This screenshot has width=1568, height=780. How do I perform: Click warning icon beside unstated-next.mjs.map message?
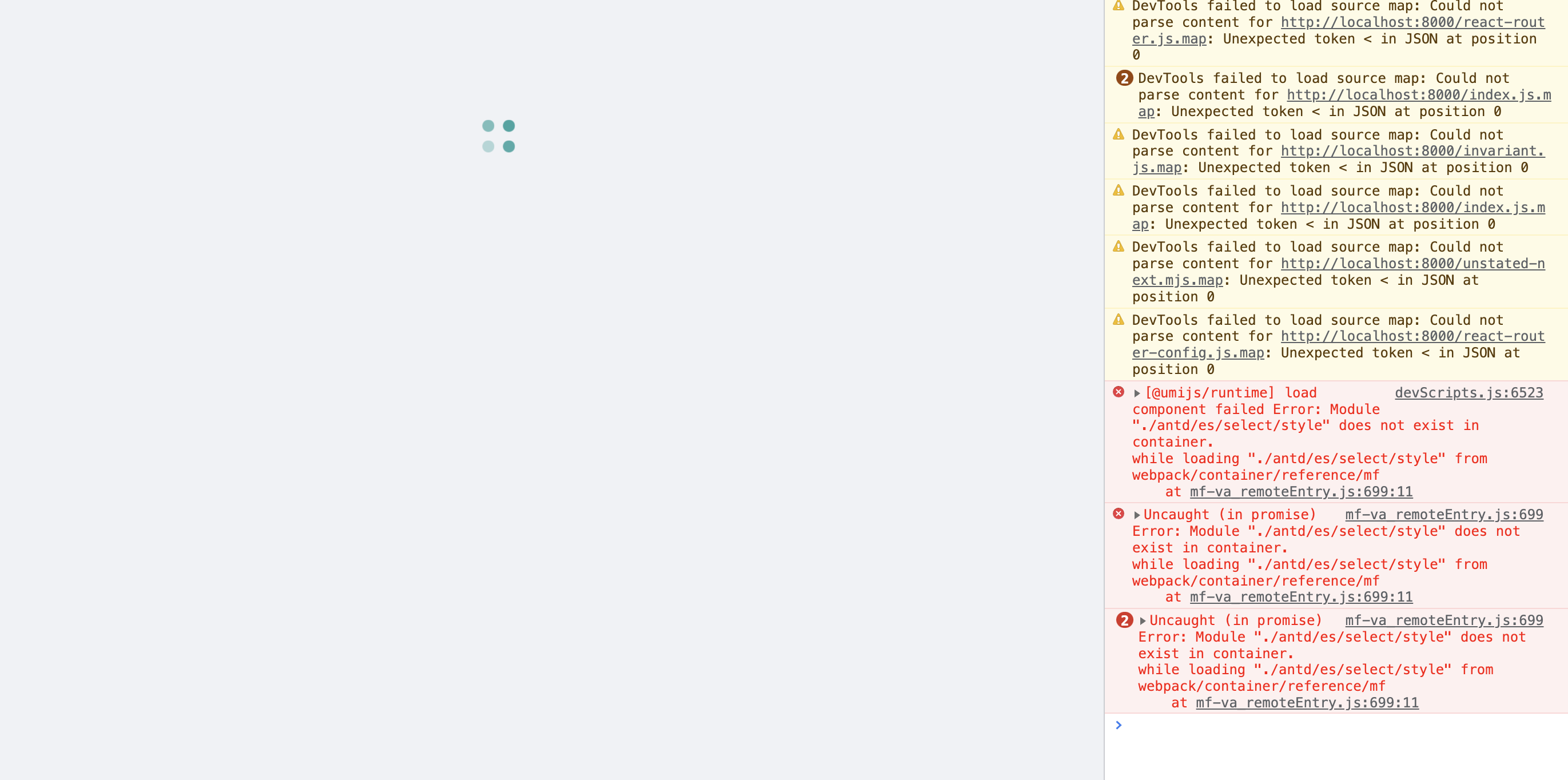point(1118,246)
